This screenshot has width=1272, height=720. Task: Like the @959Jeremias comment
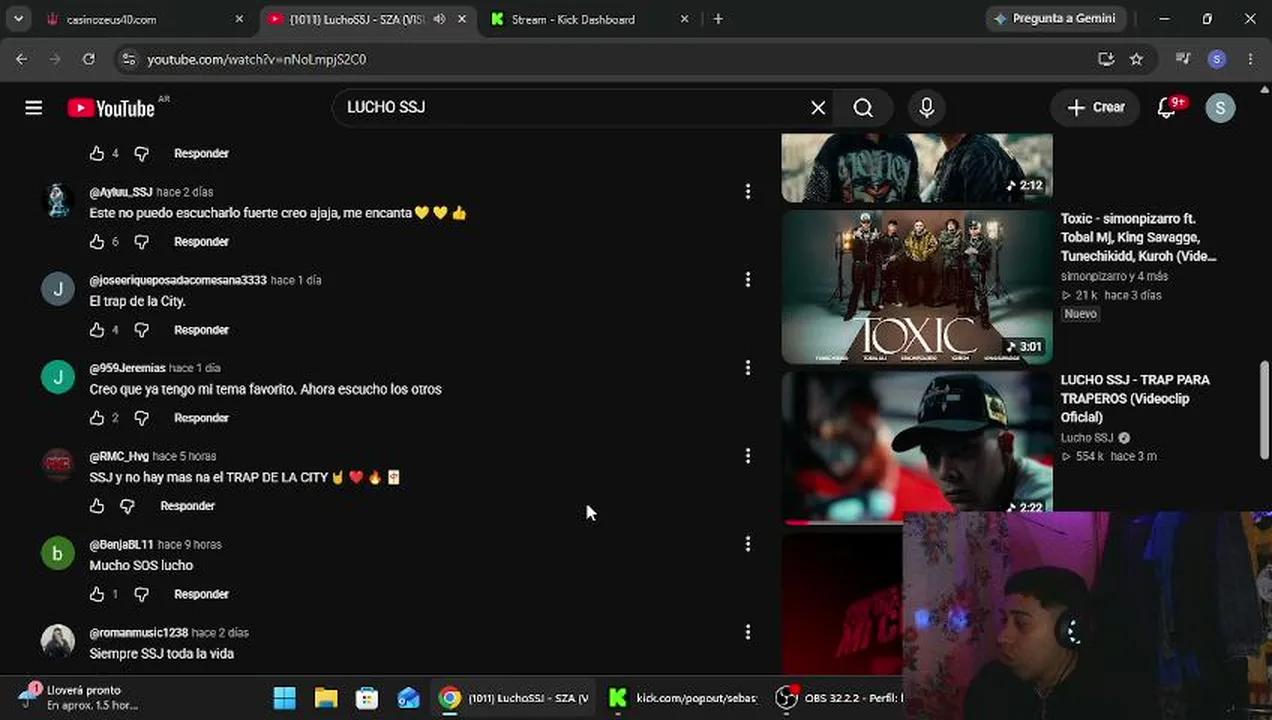[x=97, y=418]
